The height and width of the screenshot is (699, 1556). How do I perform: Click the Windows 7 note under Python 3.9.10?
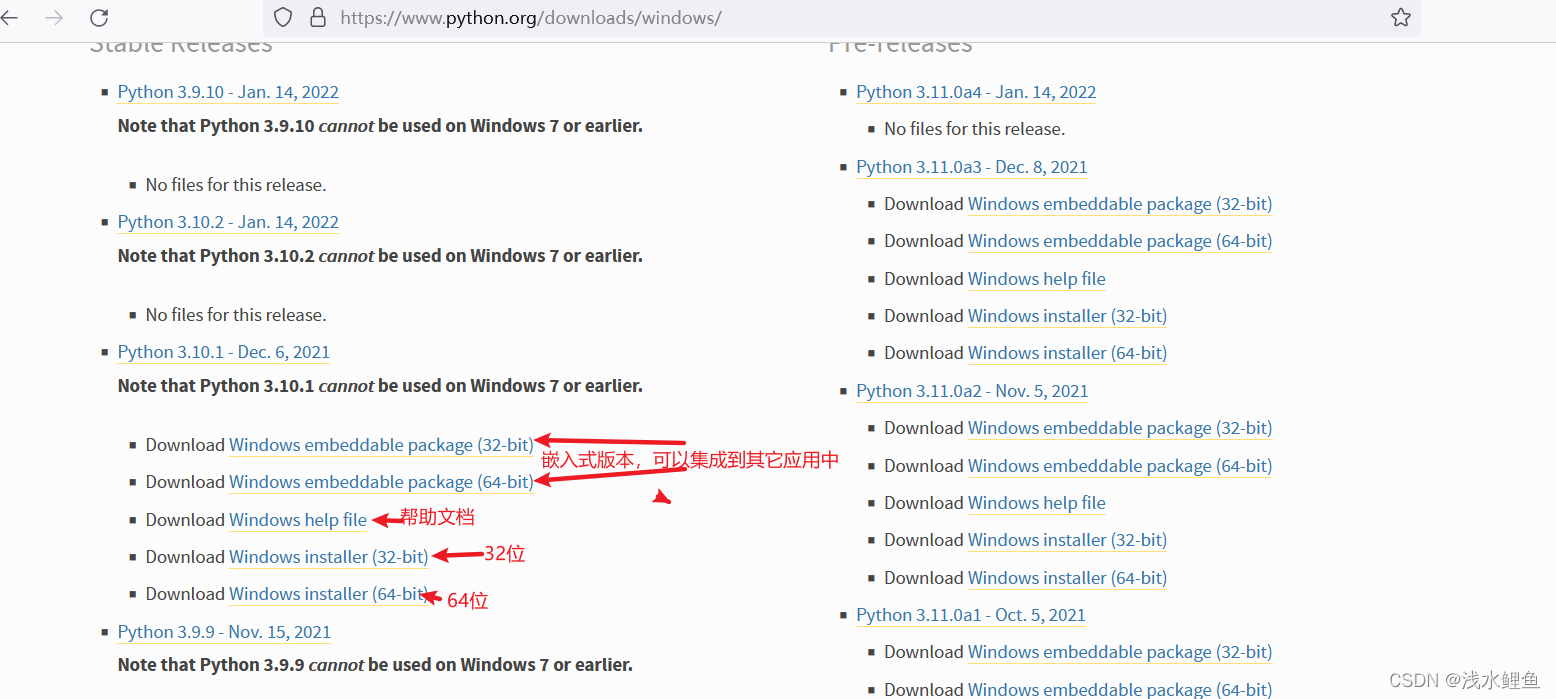click(380, 126)
